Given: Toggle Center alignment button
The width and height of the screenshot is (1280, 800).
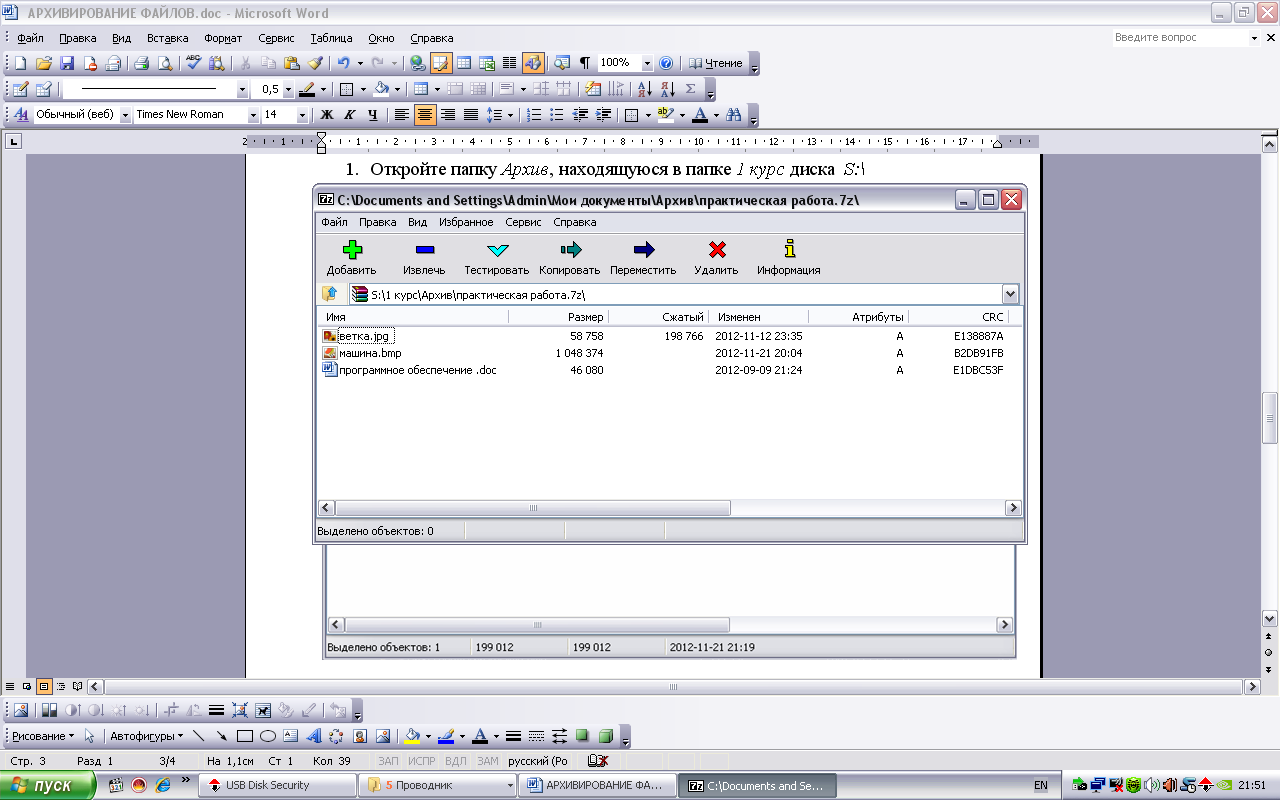Looking at the screenshot, I should tap(425, 115).
